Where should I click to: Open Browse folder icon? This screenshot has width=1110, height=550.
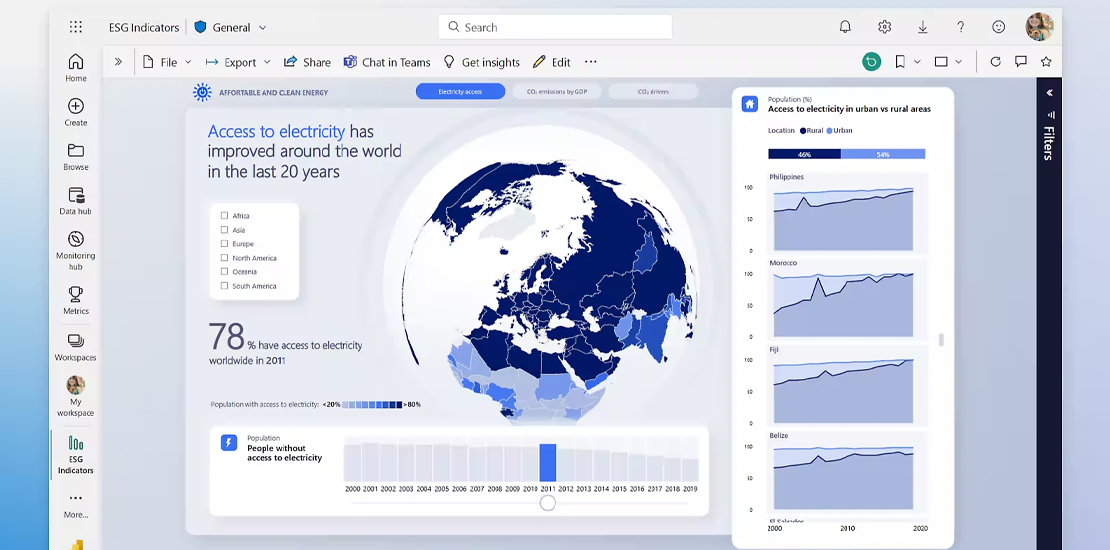pos(76,156)
